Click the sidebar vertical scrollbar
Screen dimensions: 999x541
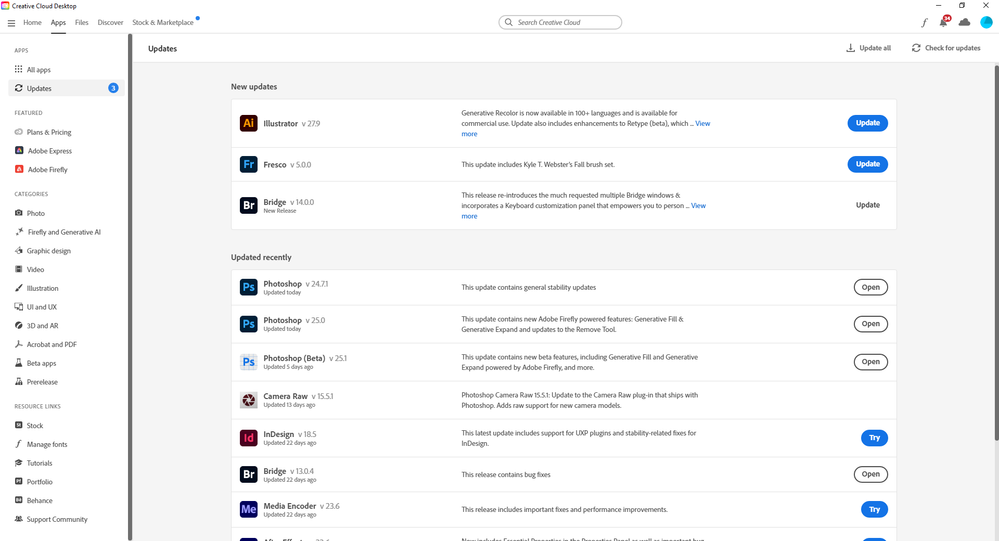pyautogui.click(x=130, y=287)
